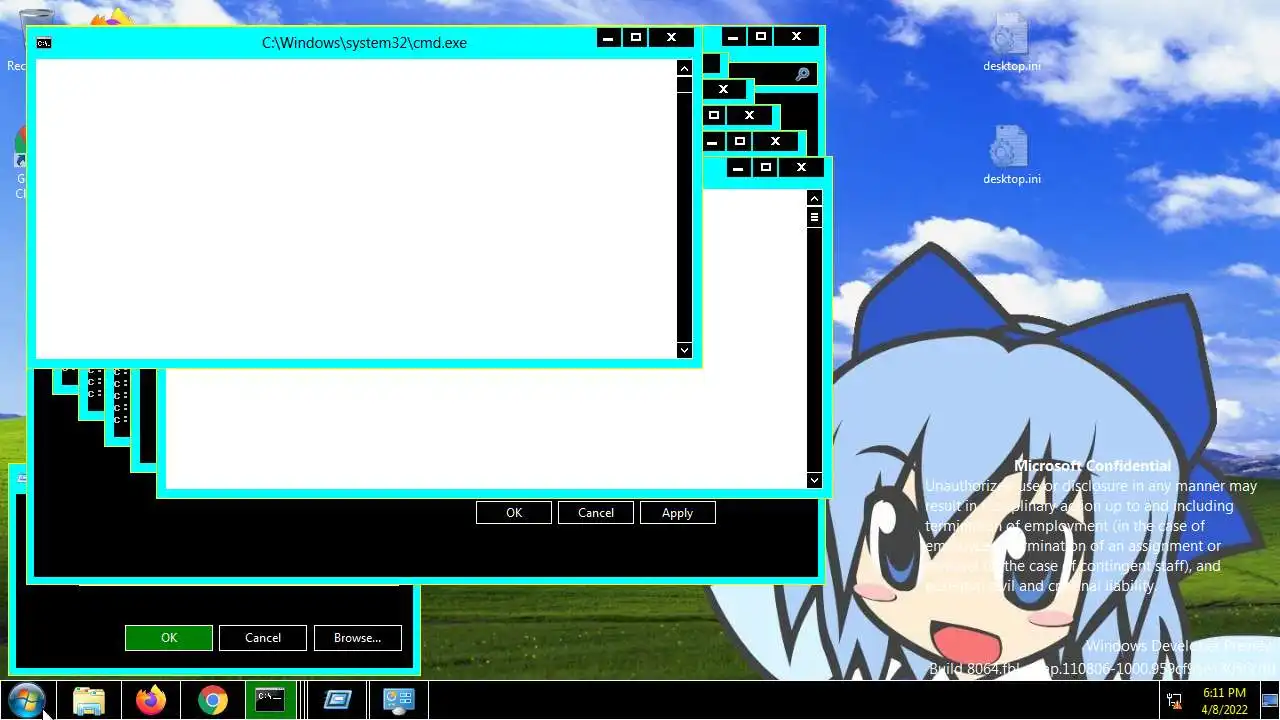Click OK next to the Apply button
The height and width of the screenshot is (720, 1280).
(x=514, y=513)
